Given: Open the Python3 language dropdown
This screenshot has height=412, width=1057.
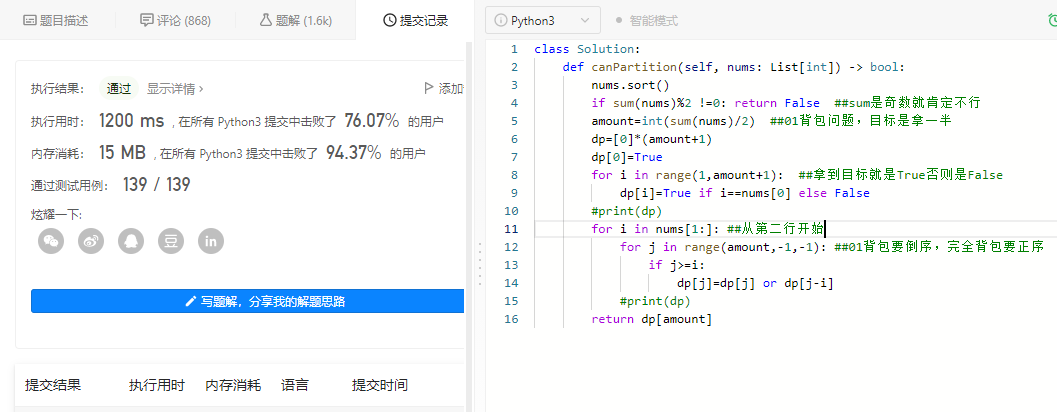Looking at the screenshot, I should [x=544, y=20].
